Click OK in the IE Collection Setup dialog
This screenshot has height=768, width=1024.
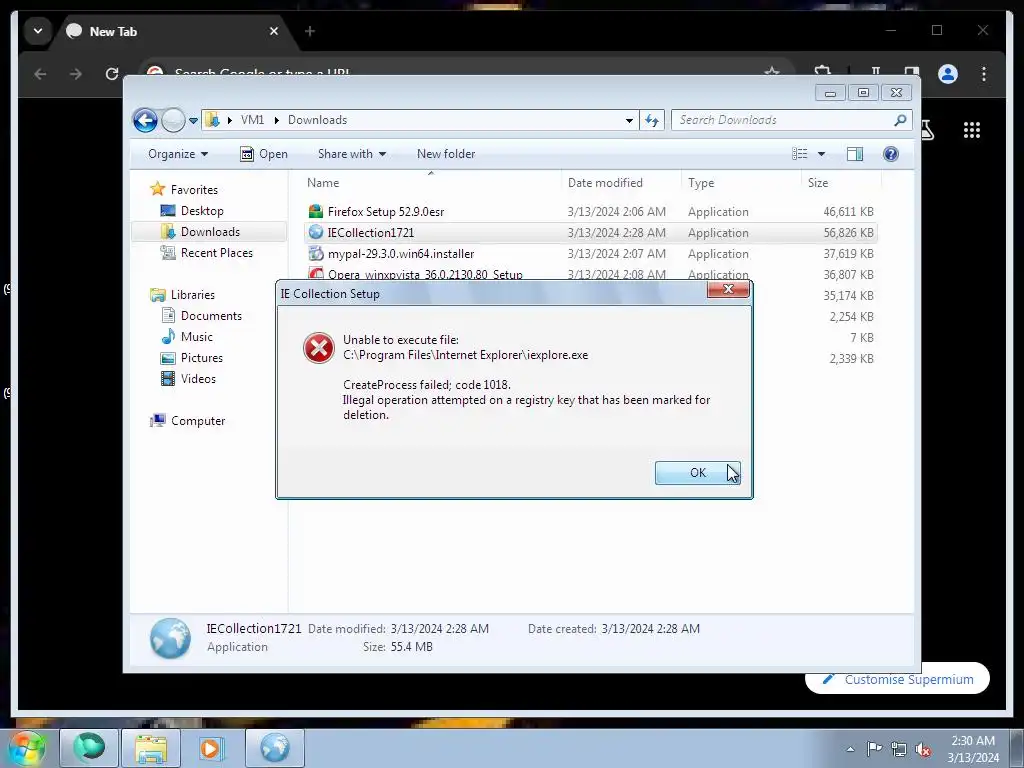[697, 473]
